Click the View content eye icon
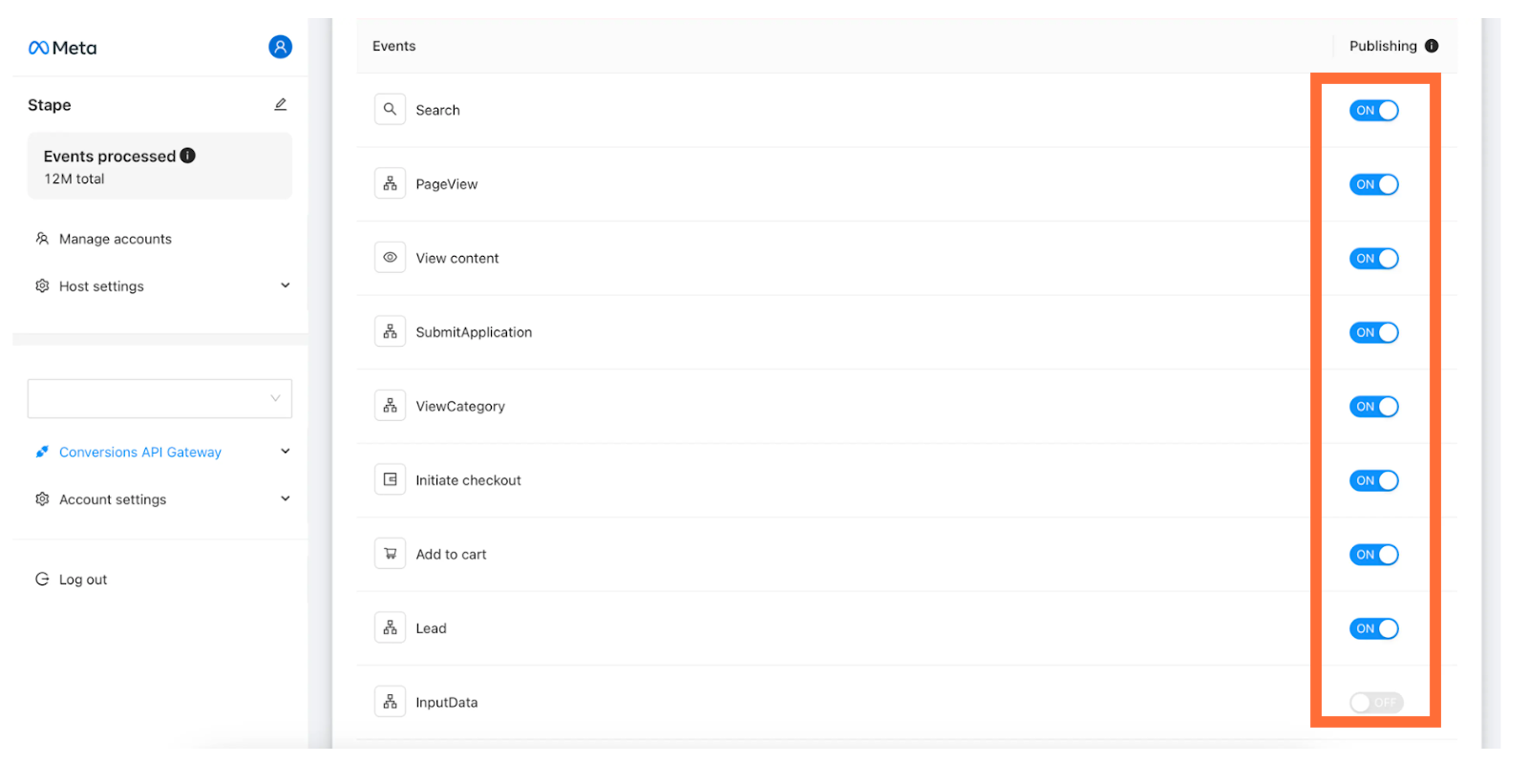The height and width of the screenshot is (784, 1528). point(390,258)
